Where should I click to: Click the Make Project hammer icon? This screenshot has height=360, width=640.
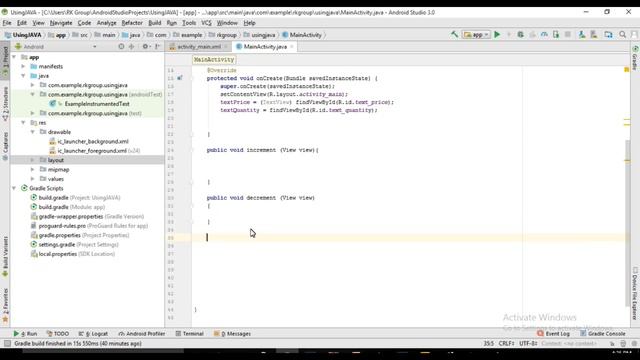pos(454,35)
